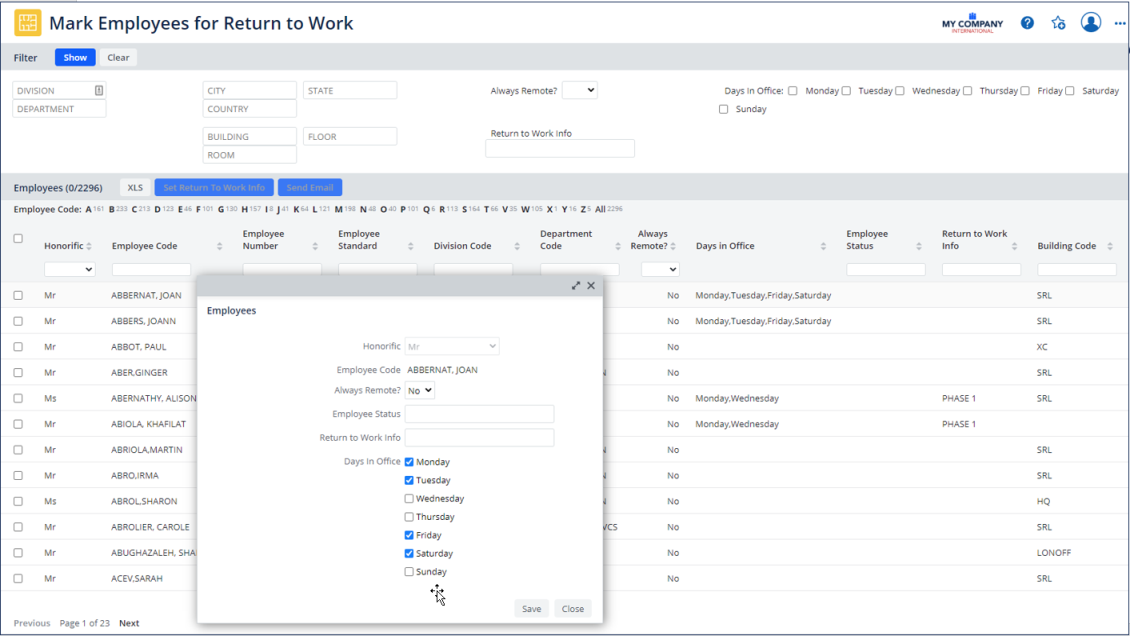Viewport: 1130px width, 636px height.
Task: Uncheck Tuesday in the Employees dialog
Action: pos(409,480)
